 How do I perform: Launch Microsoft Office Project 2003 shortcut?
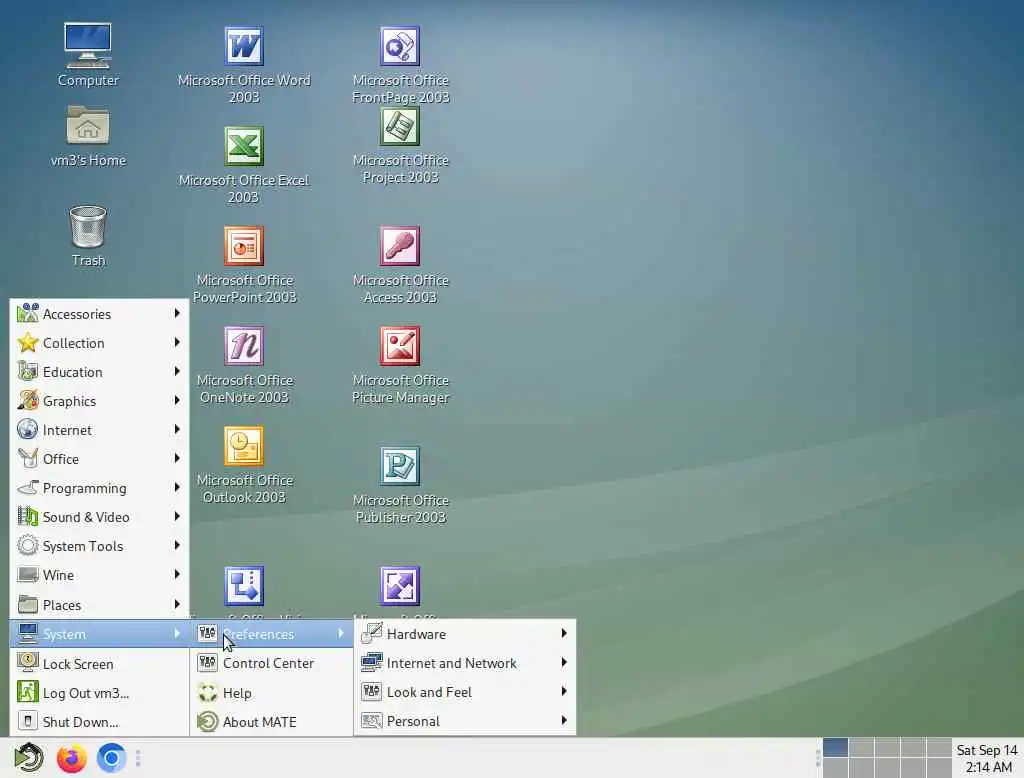[x=400, y=145]
